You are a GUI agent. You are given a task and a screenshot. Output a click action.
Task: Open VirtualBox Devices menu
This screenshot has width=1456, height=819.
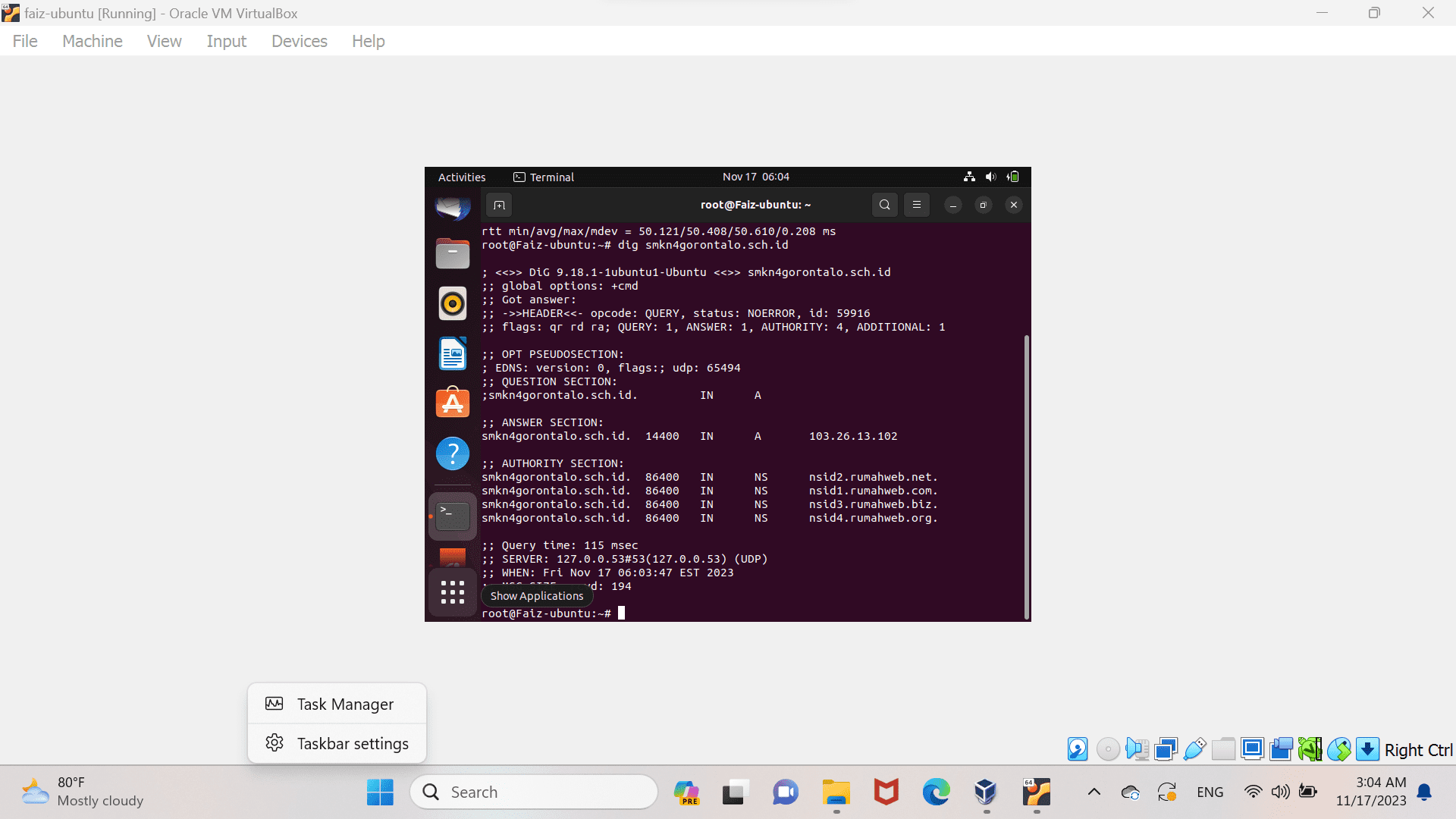click(299, 41)
